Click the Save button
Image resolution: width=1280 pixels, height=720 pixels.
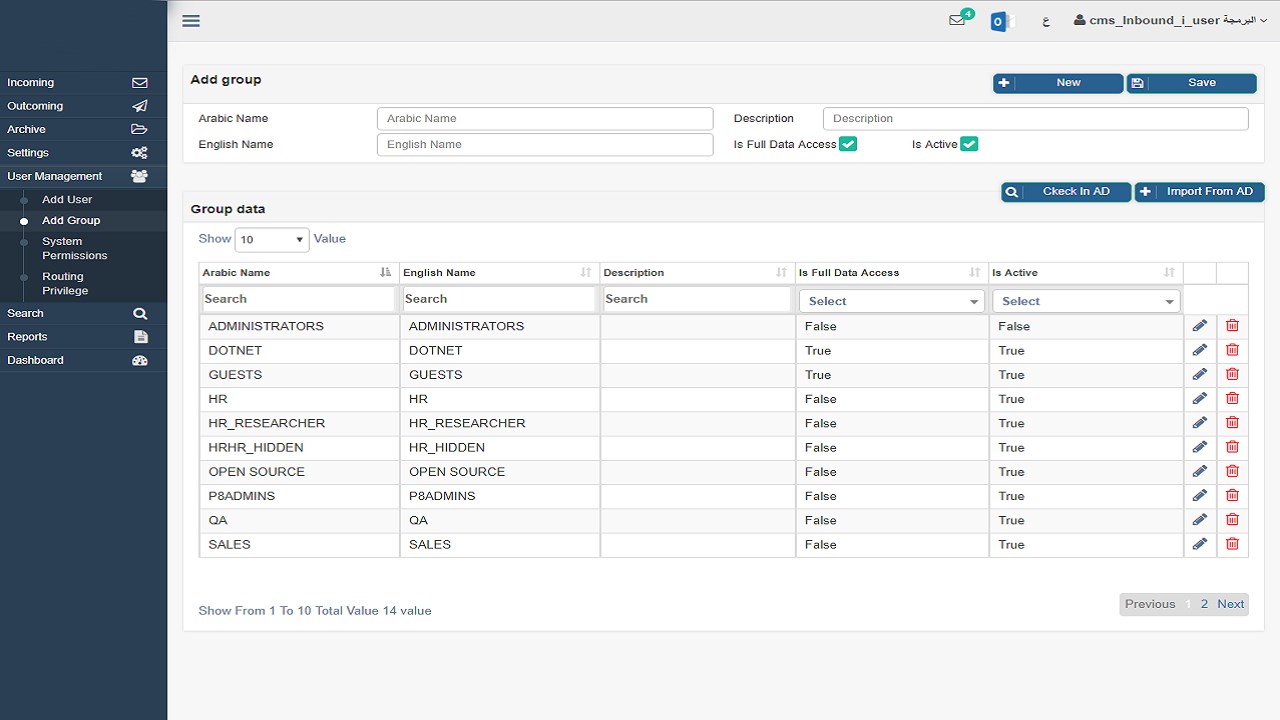point(1191,83)
